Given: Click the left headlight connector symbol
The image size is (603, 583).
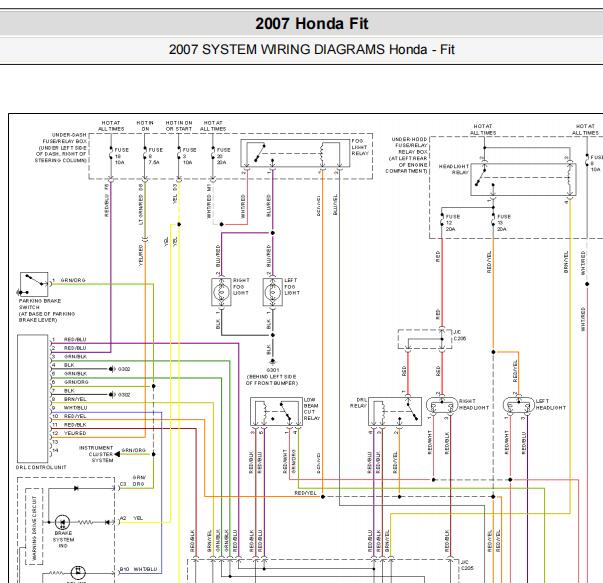Looking at the screenshot, I should tap(519, 406).
